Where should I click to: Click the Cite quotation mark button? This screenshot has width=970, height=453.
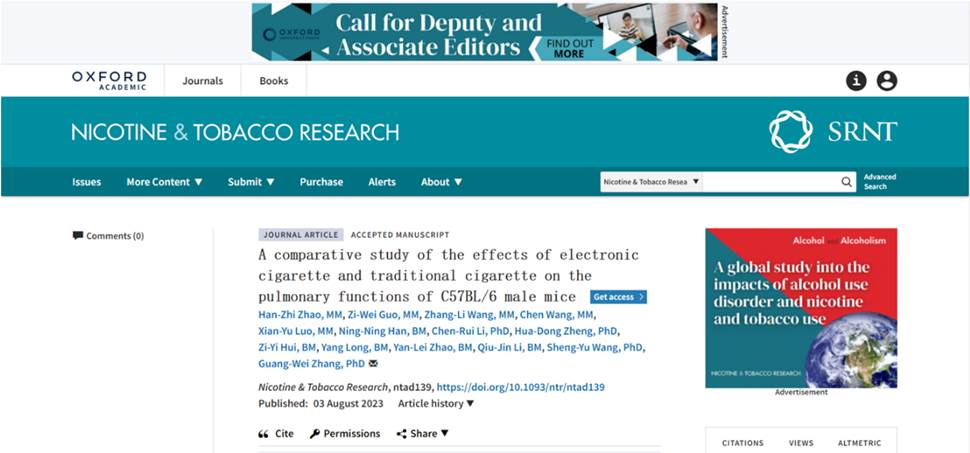[276, 434]
